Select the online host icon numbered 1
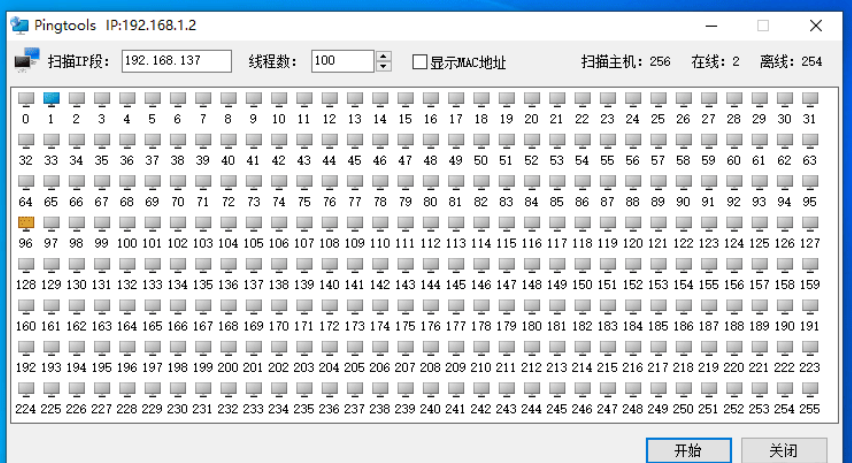The width and height of the screenshot is (852, 463). click(51, 99)
